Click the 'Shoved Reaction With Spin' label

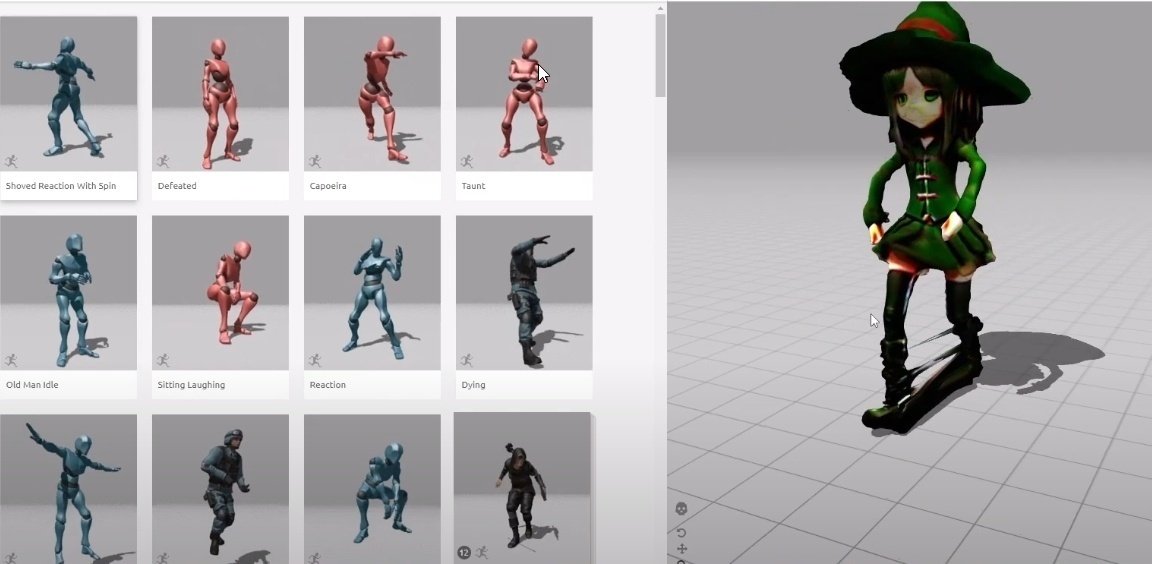61,186
